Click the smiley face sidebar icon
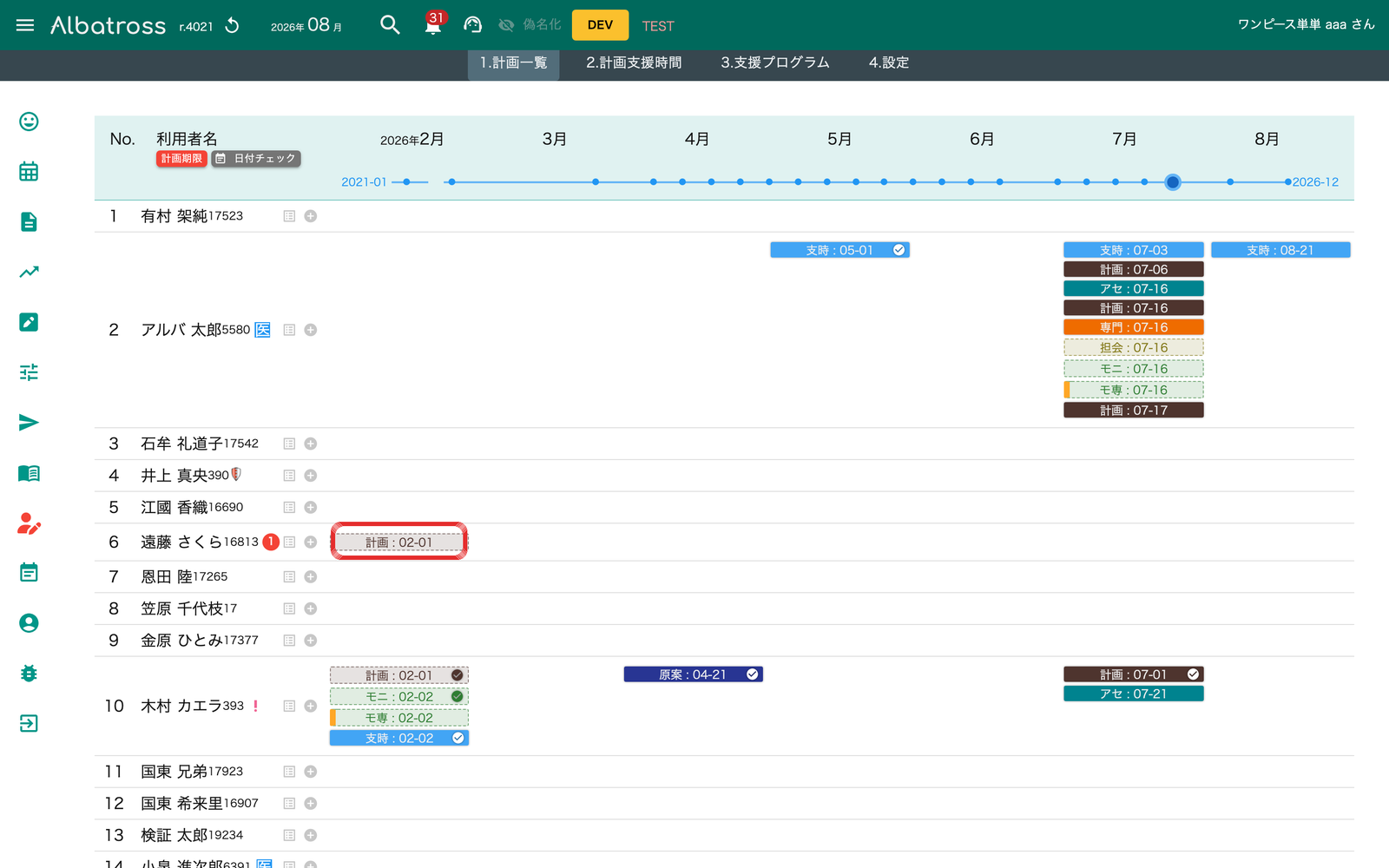 coord(29,122)
